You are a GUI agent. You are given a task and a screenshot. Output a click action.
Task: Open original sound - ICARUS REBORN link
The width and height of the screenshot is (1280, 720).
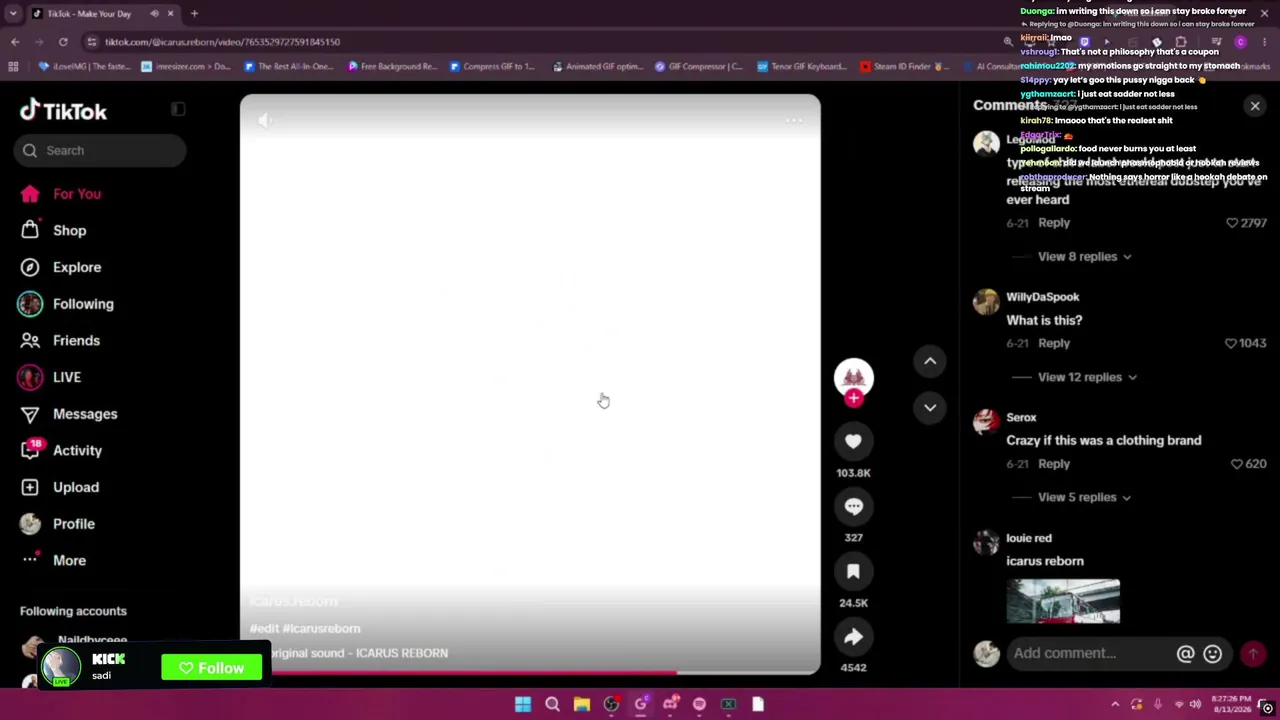click(x=358, y=653)
